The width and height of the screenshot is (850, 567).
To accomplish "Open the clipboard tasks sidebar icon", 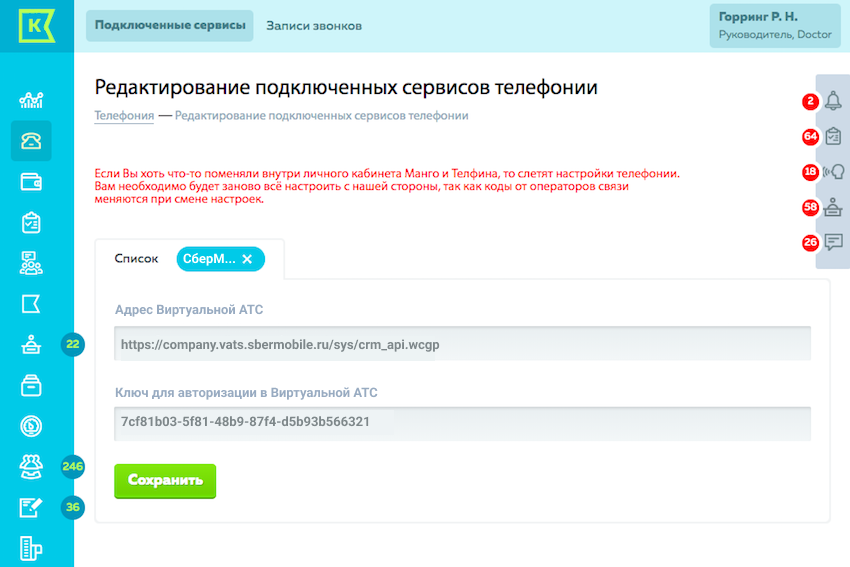I will coord(31,222).
